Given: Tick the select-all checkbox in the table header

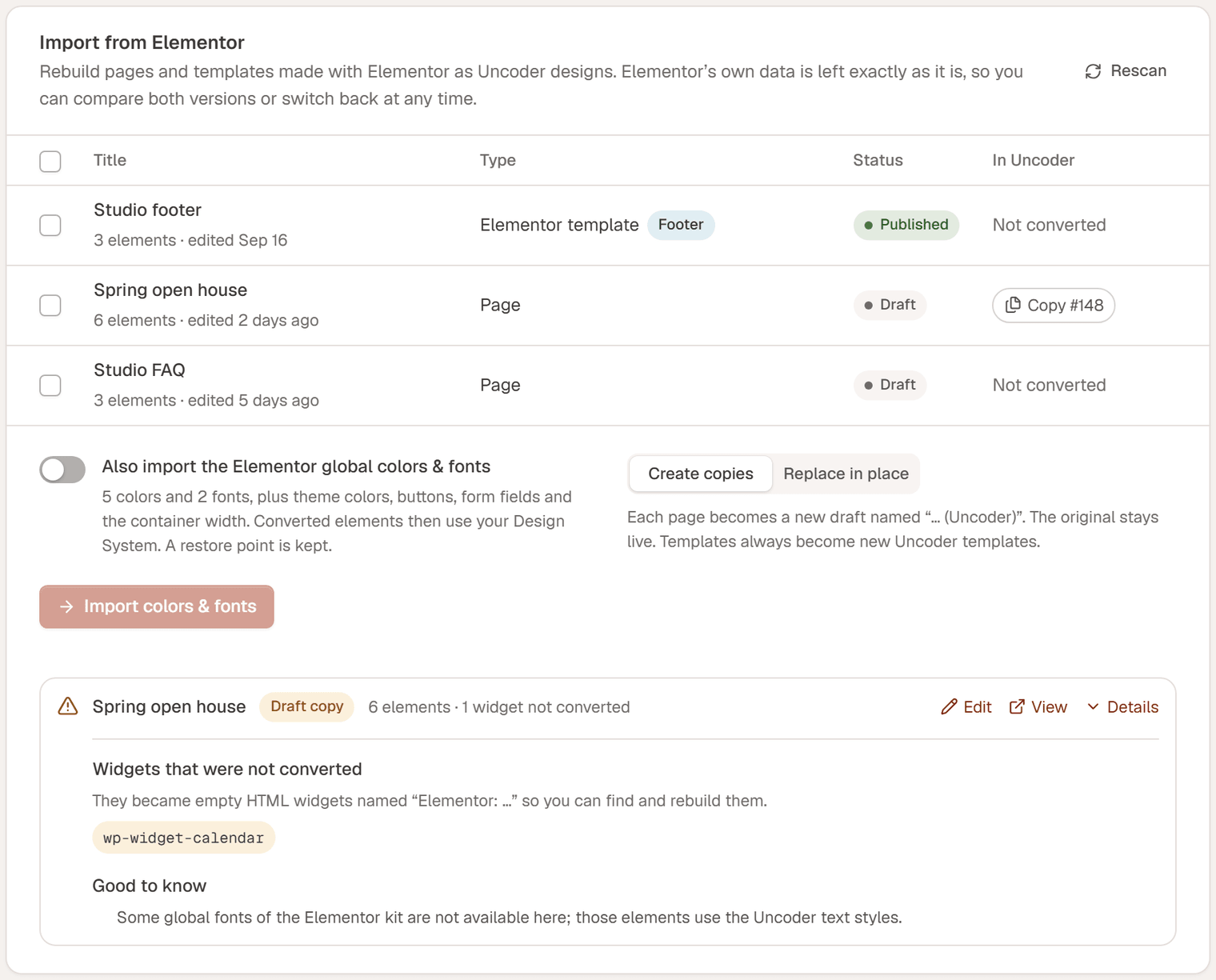Looking at the screenshot, I should [x=50, y=161].
